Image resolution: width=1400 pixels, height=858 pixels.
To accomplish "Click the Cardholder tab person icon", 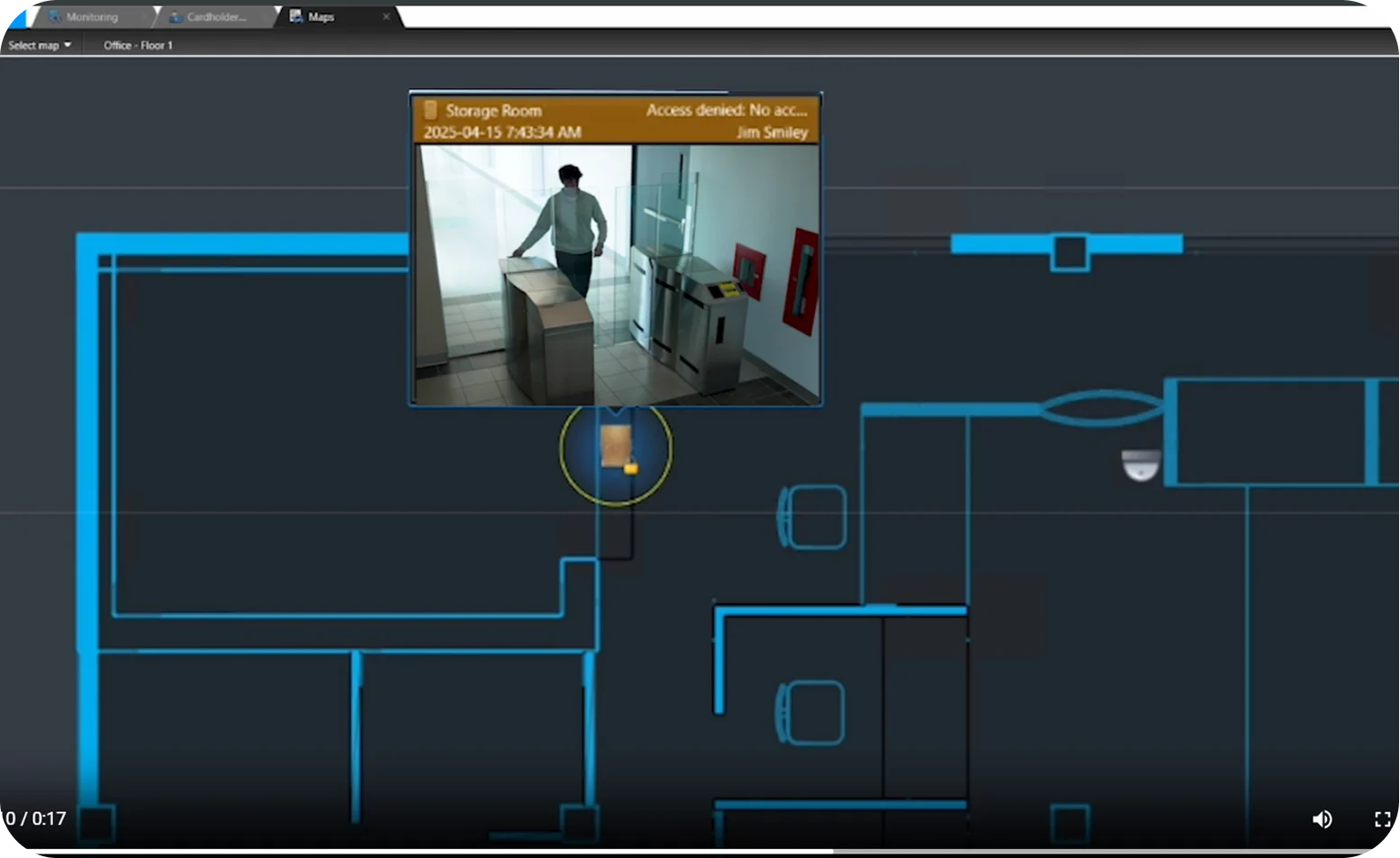I will click(177, 16).
